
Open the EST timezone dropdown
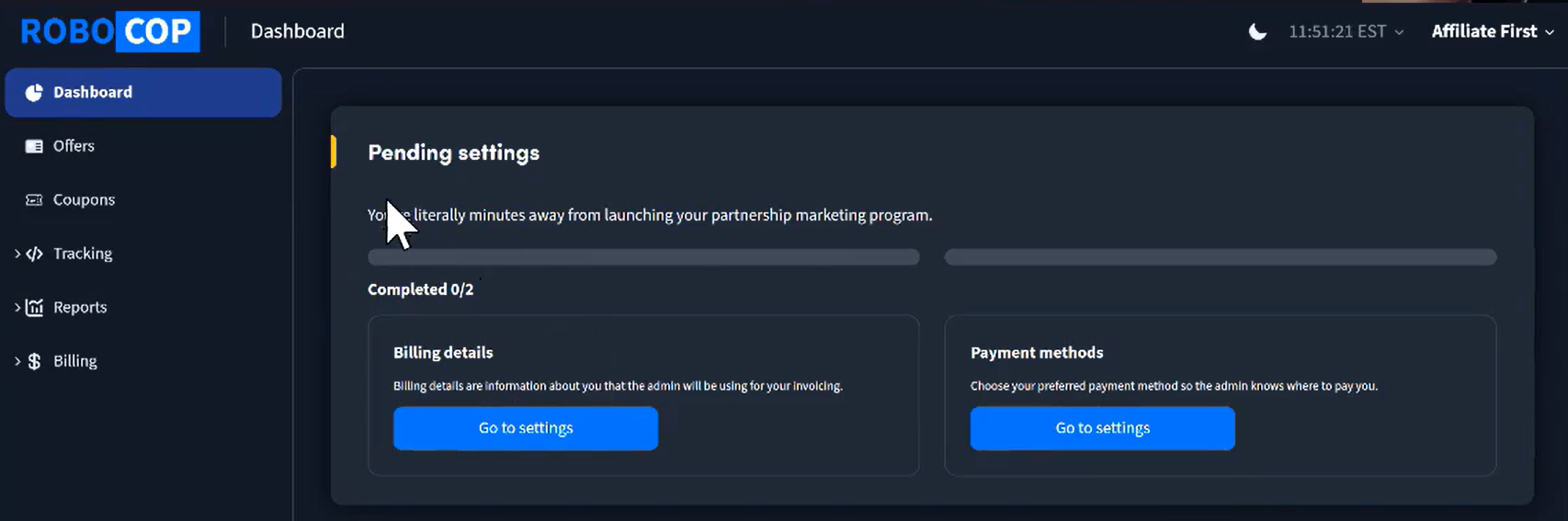pyautogui.click(x=1346, y=32)
